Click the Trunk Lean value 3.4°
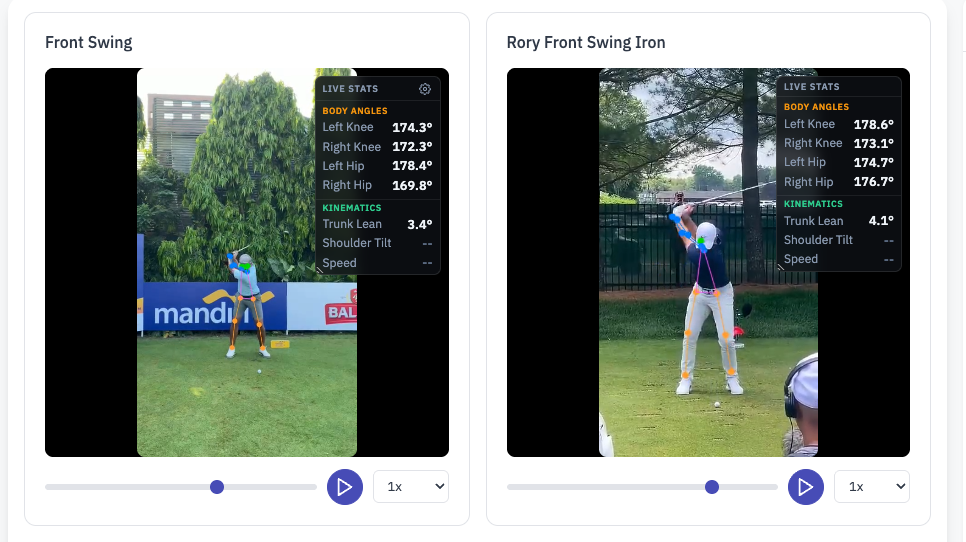The image size is (966, 542). coord(420,224)
